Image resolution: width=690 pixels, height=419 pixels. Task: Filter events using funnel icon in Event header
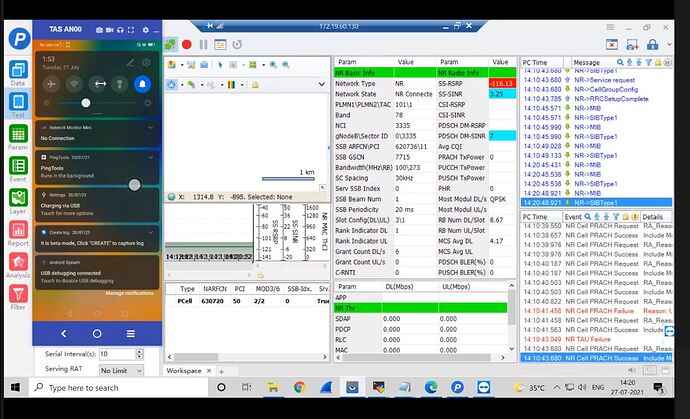[616, 217]
